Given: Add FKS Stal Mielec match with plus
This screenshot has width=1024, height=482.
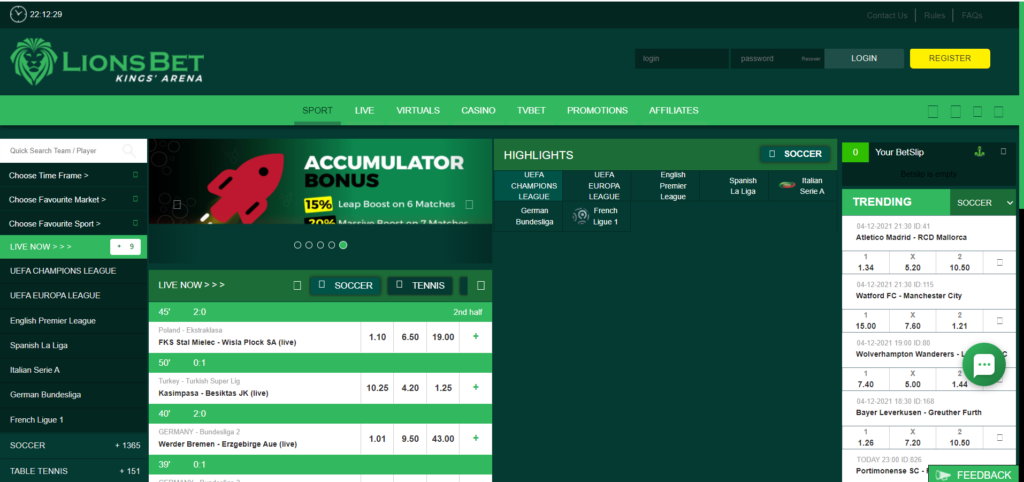Looking at the screenshot, I should [x=475, y=336].
